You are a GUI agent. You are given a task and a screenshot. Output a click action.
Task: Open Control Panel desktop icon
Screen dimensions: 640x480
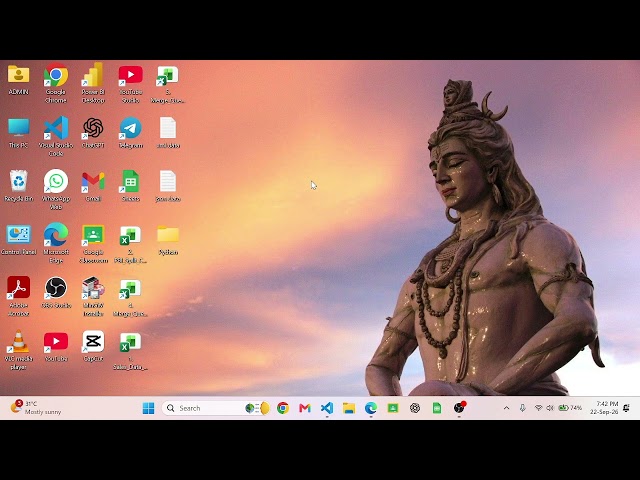click(x=18, y=240)
